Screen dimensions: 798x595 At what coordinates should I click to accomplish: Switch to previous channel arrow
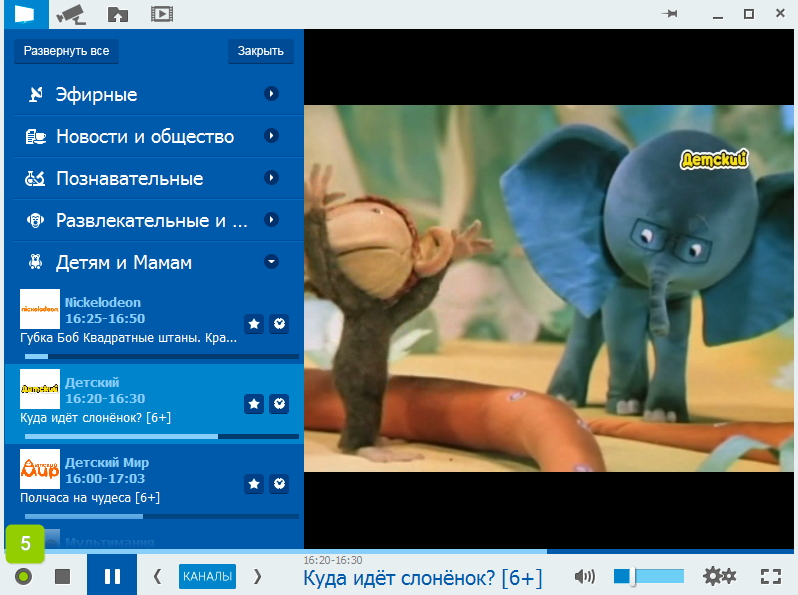[157, 577]
